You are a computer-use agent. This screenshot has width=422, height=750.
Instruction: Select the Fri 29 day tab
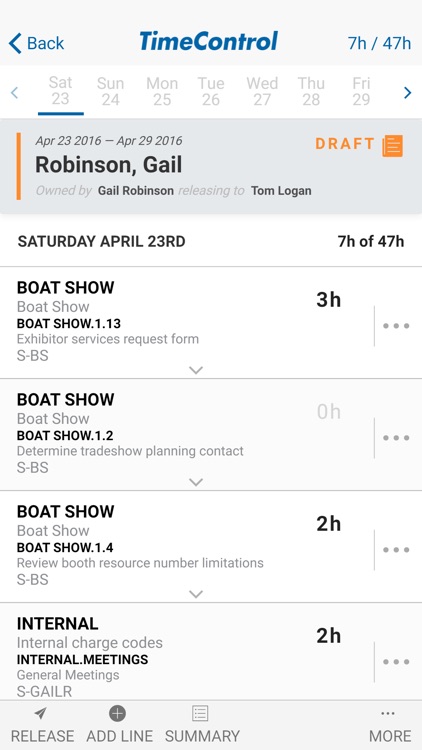pos(361,91)
